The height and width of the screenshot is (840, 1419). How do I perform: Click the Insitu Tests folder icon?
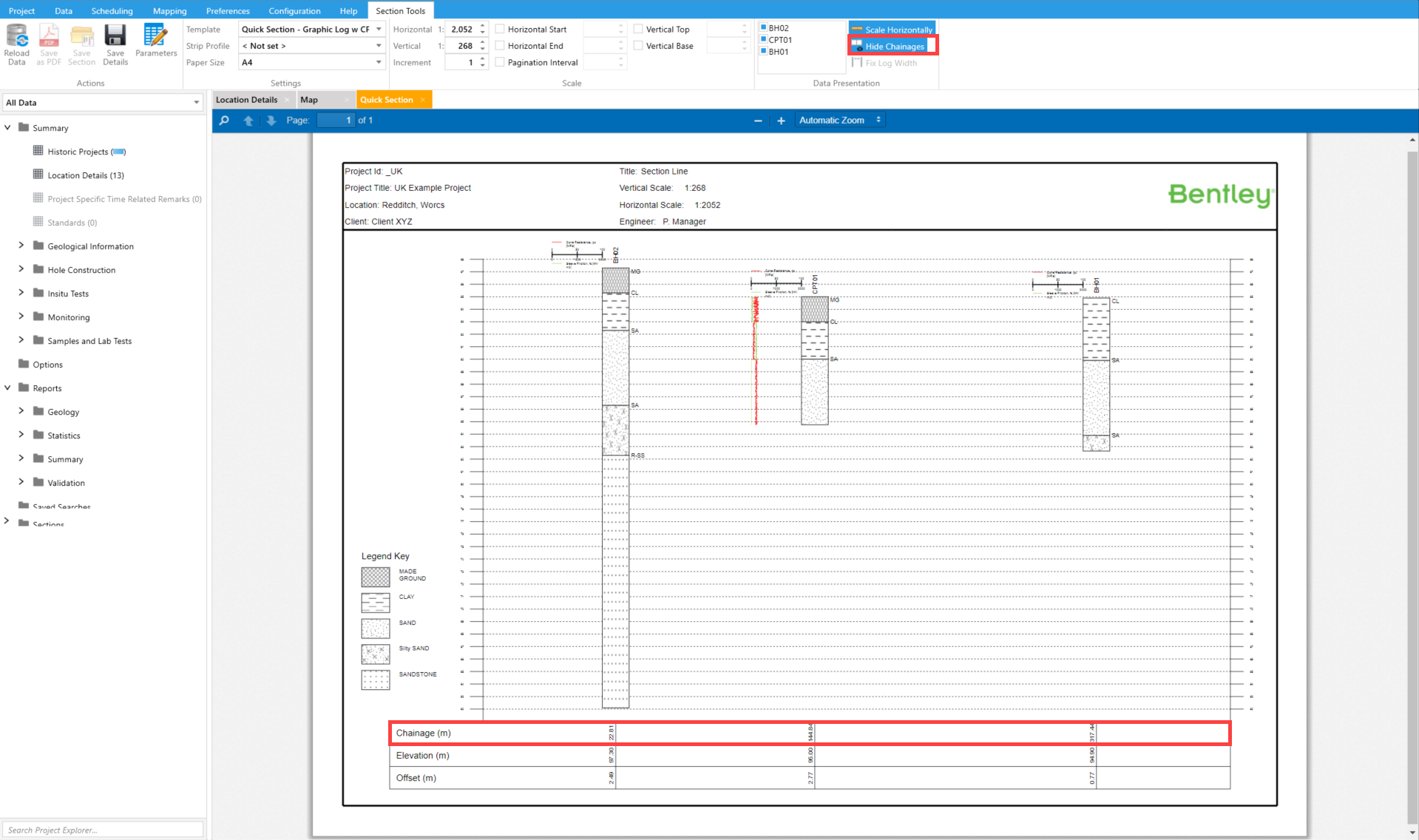38,293
